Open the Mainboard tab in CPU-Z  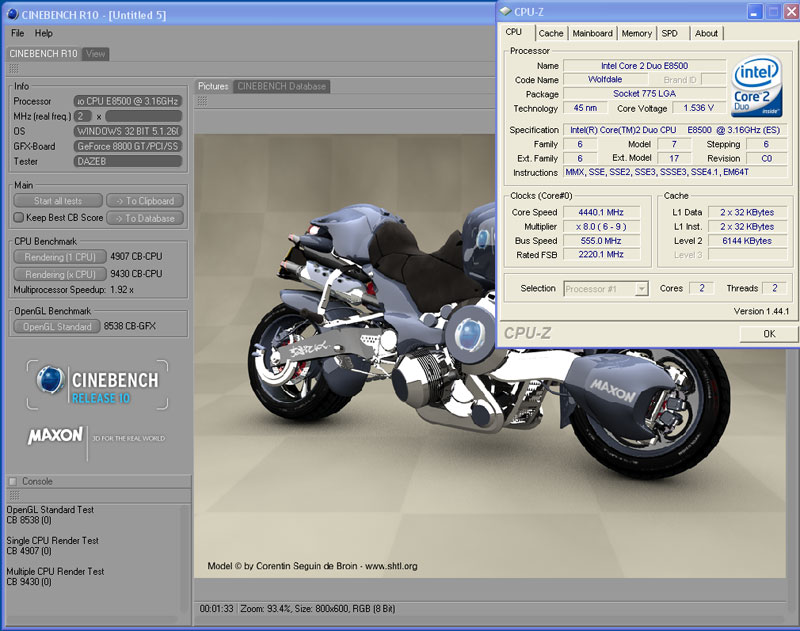(592, 34)
